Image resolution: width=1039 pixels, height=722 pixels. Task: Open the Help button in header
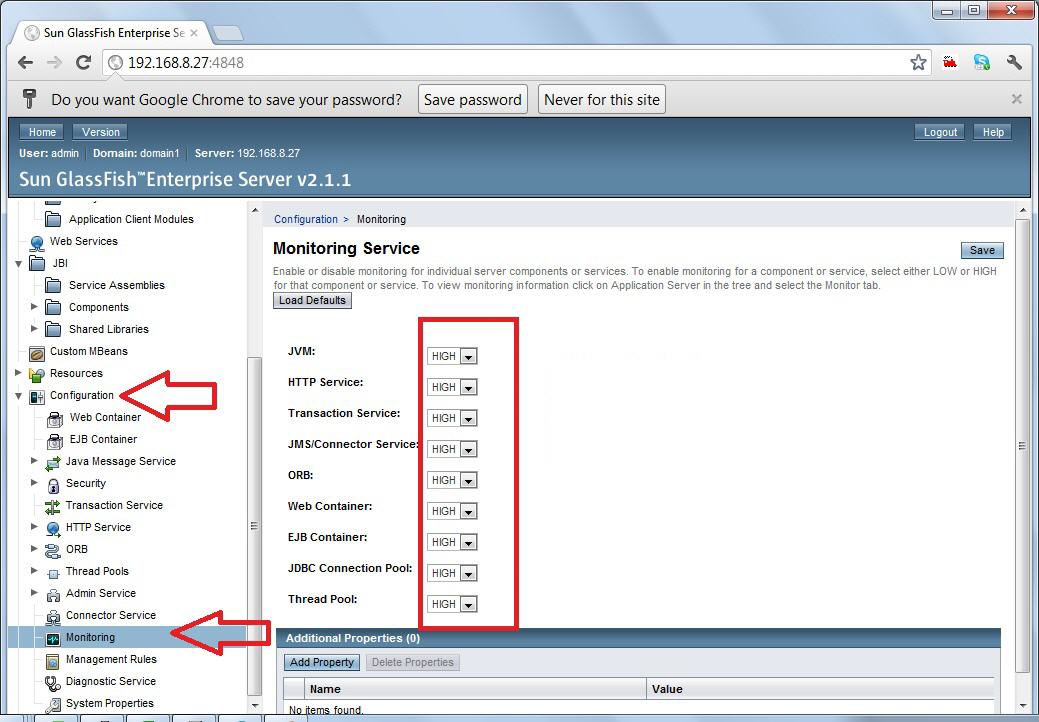point(993,132)
